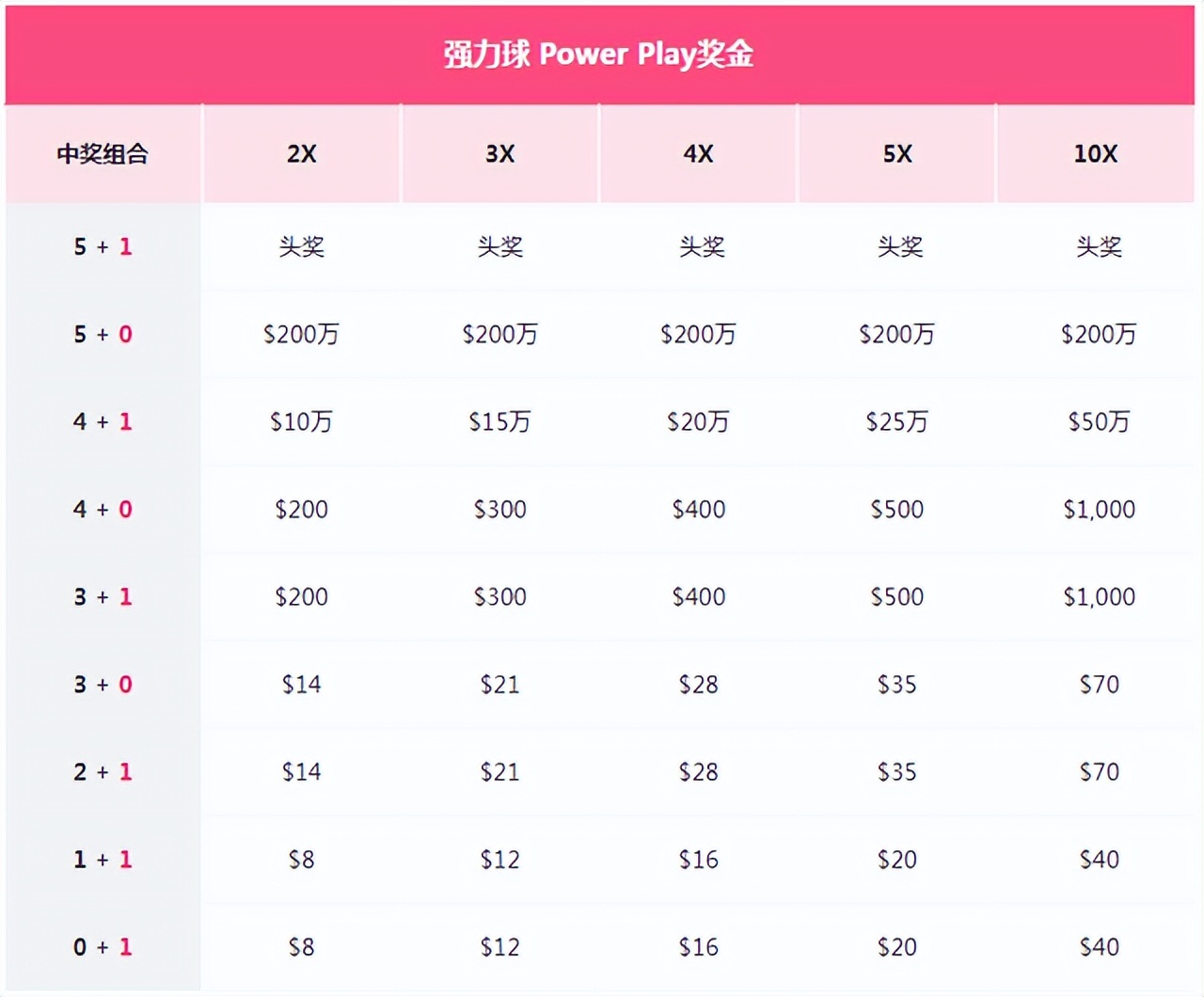Click $16 in the 1 + 1 row

pos(699,860)
